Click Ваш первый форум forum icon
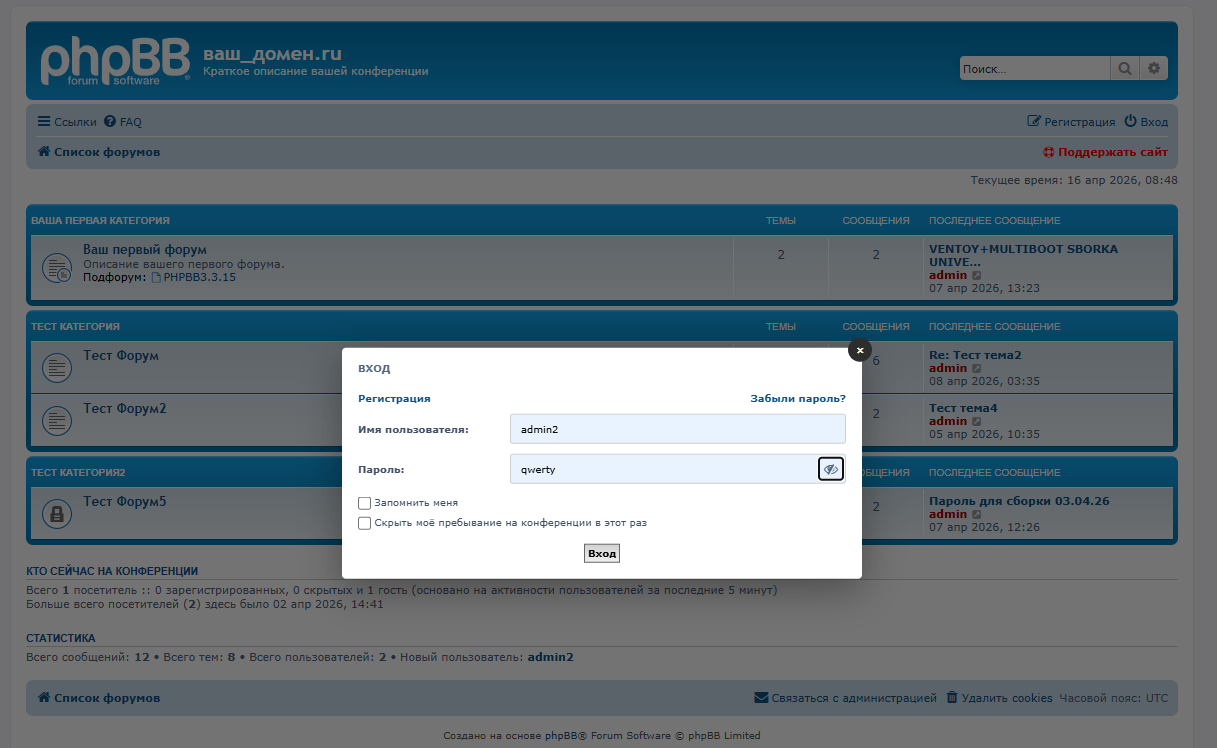Screen dimensions: 1217x748 pyautogui.click(x=56, y=268)
